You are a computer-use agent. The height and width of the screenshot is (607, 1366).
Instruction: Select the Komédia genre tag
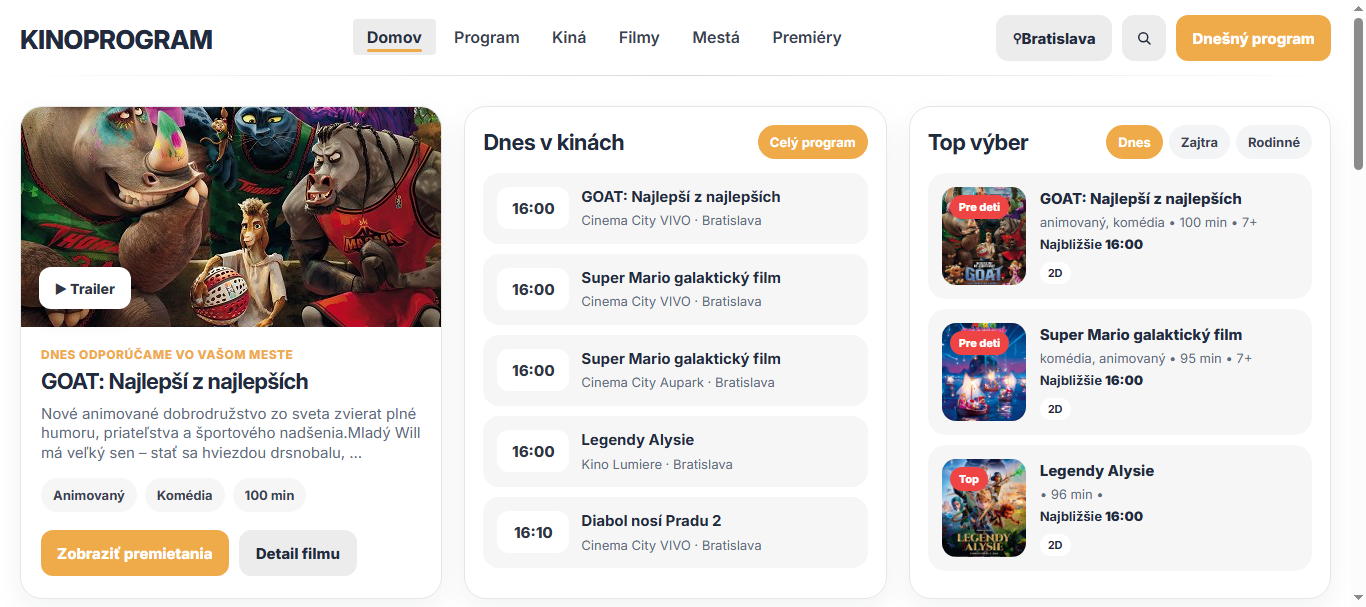coord(185,495)
